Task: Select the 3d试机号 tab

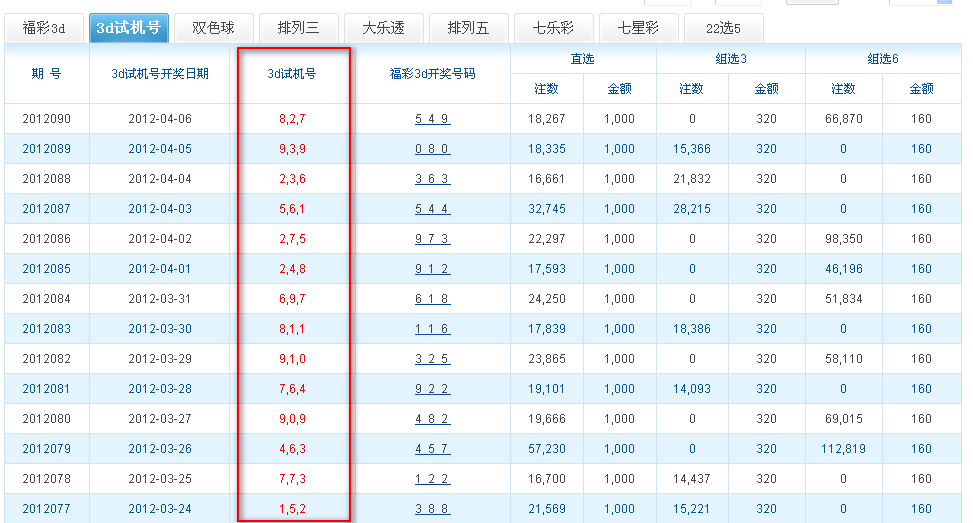Action: pyautogui.click(x=129, y=28)
